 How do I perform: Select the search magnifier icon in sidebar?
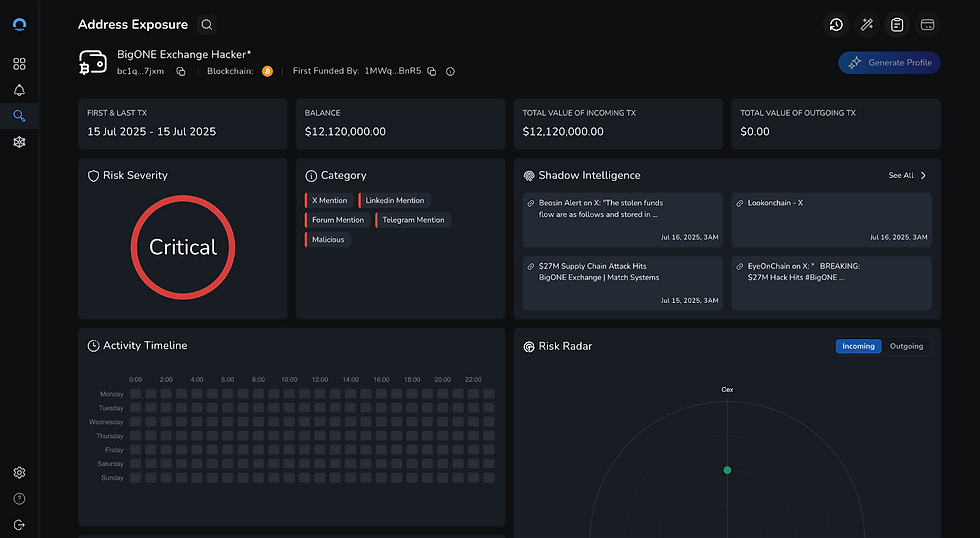(x=19, y=116)
